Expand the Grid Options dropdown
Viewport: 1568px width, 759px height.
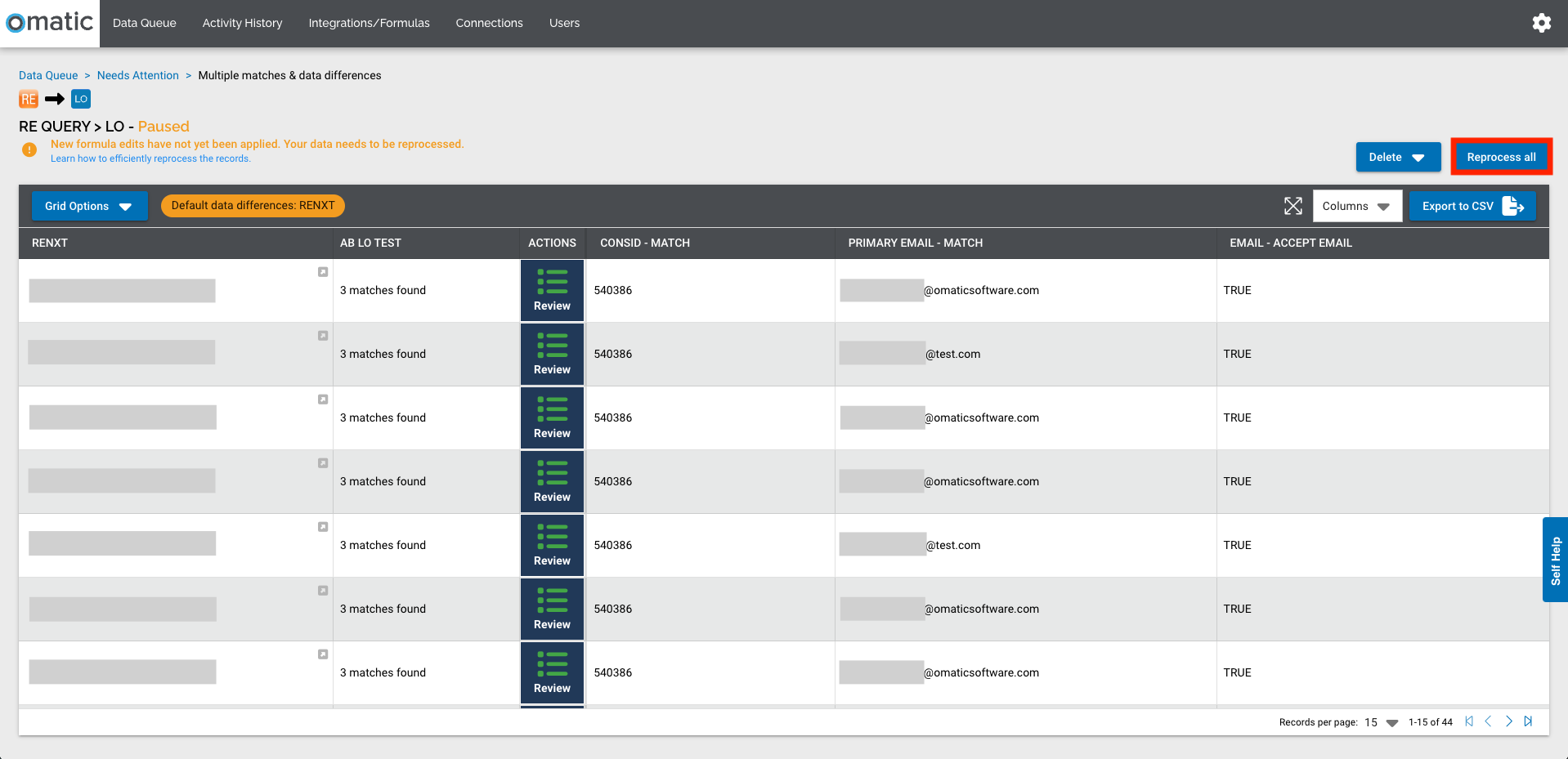pyautogui.click(x=89, y=206)
